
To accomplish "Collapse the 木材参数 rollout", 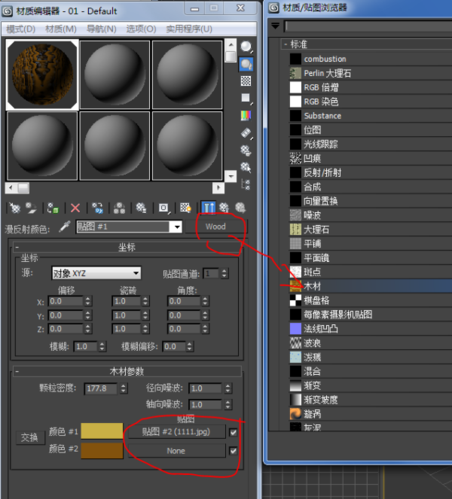I will [x=127, y=371].
